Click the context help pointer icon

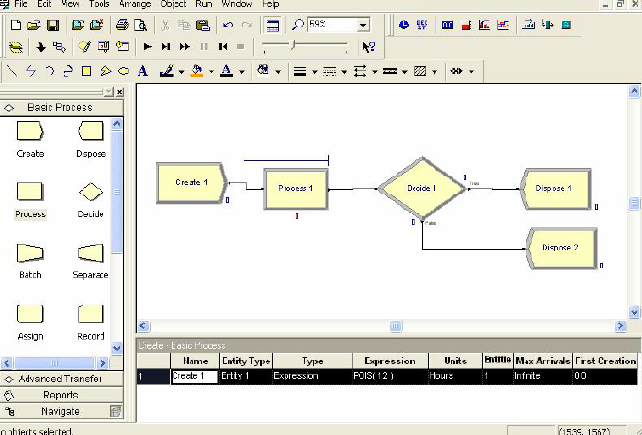[368, 47]
